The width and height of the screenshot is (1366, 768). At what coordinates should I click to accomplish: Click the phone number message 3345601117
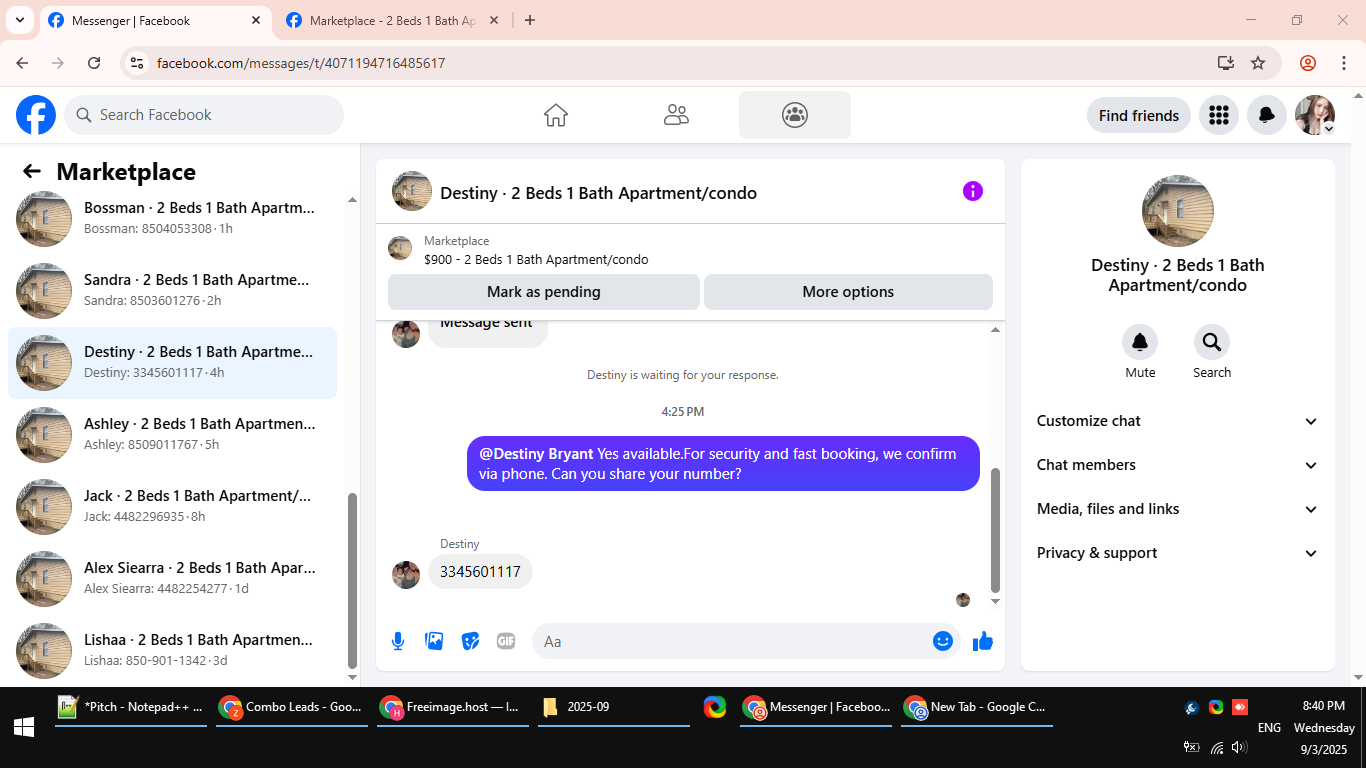pos(481,572)
